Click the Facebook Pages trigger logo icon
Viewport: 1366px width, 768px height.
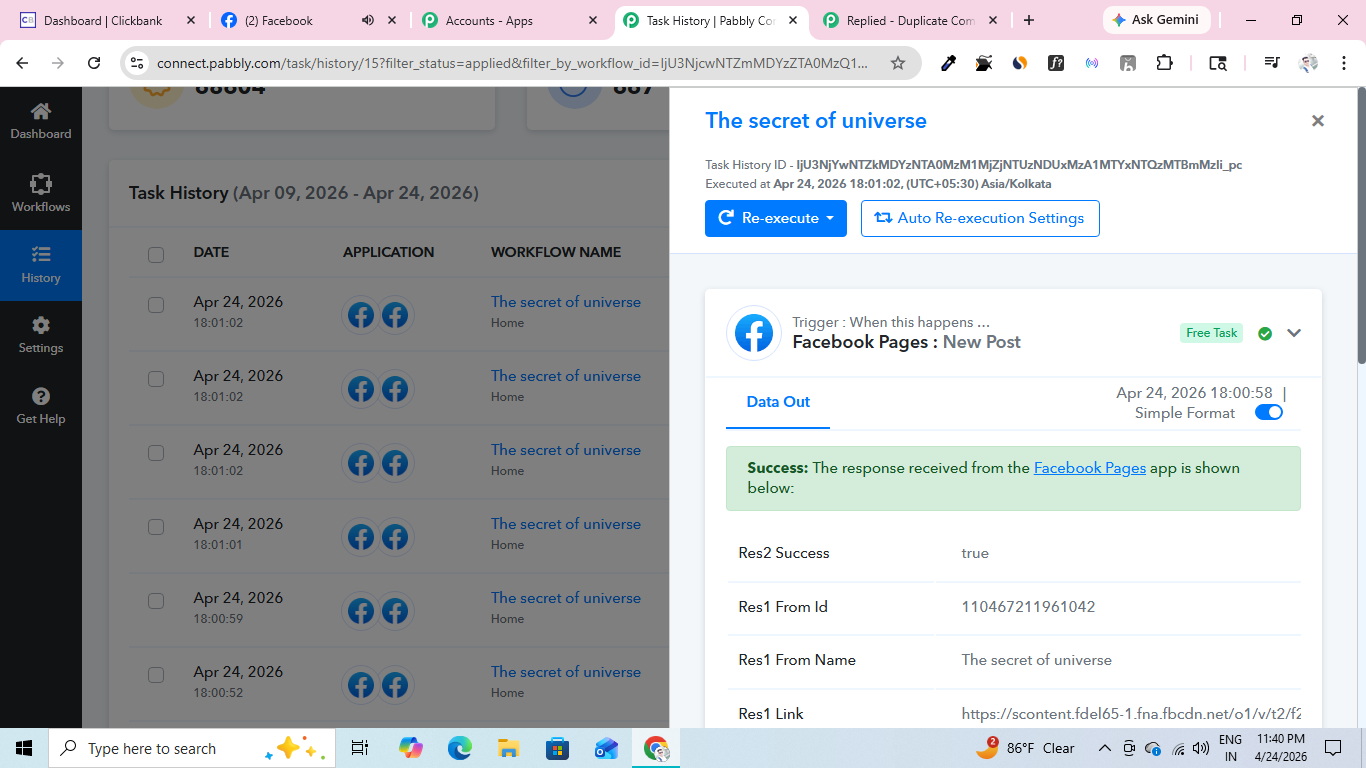point(754,333)
